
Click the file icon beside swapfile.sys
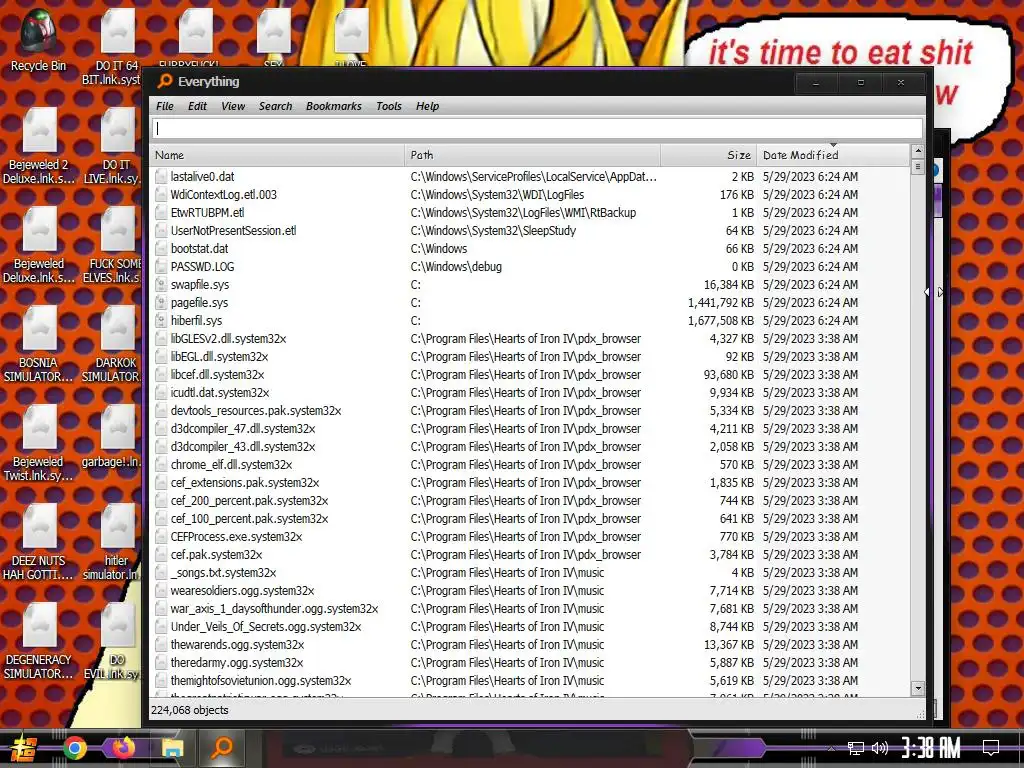(x=161, y=285)
